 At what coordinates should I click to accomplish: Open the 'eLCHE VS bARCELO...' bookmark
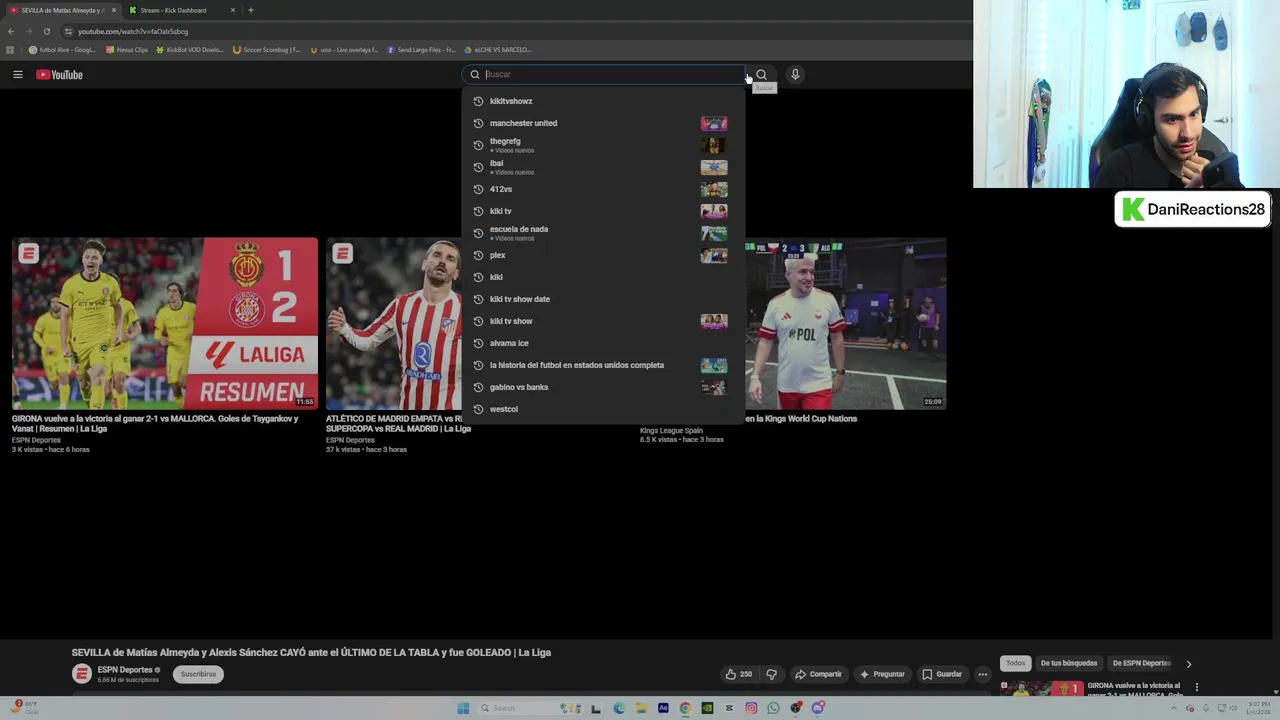pyautogui.click(x=498, y=49)
